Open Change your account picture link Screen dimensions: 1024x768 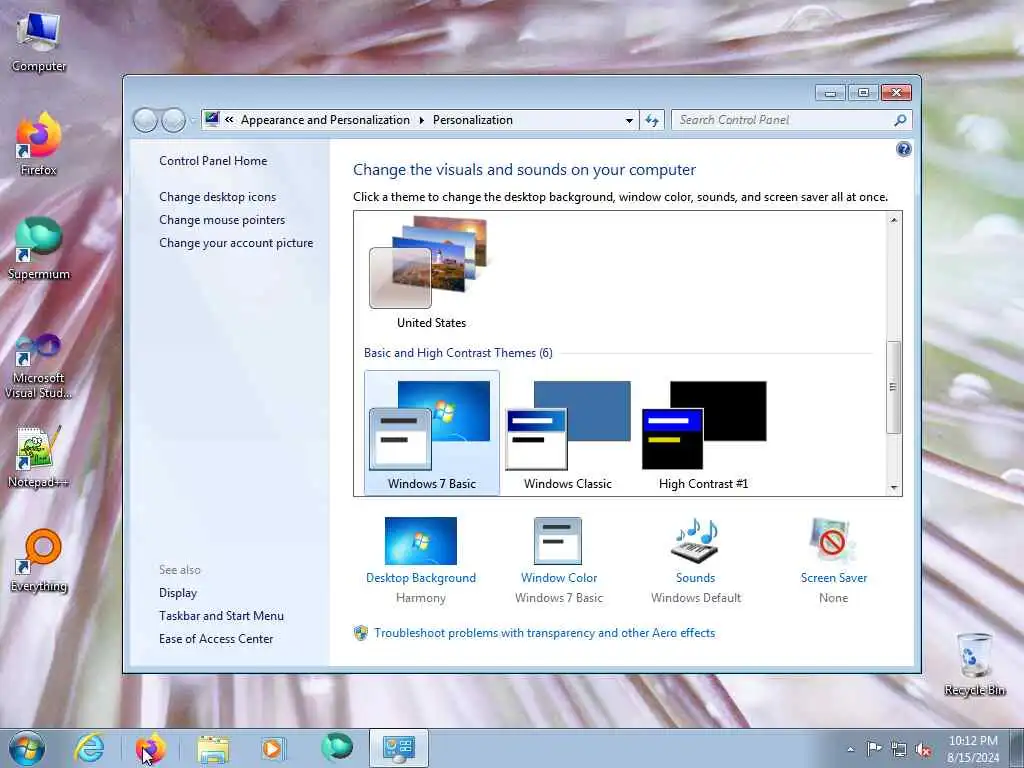click(236, 242)
